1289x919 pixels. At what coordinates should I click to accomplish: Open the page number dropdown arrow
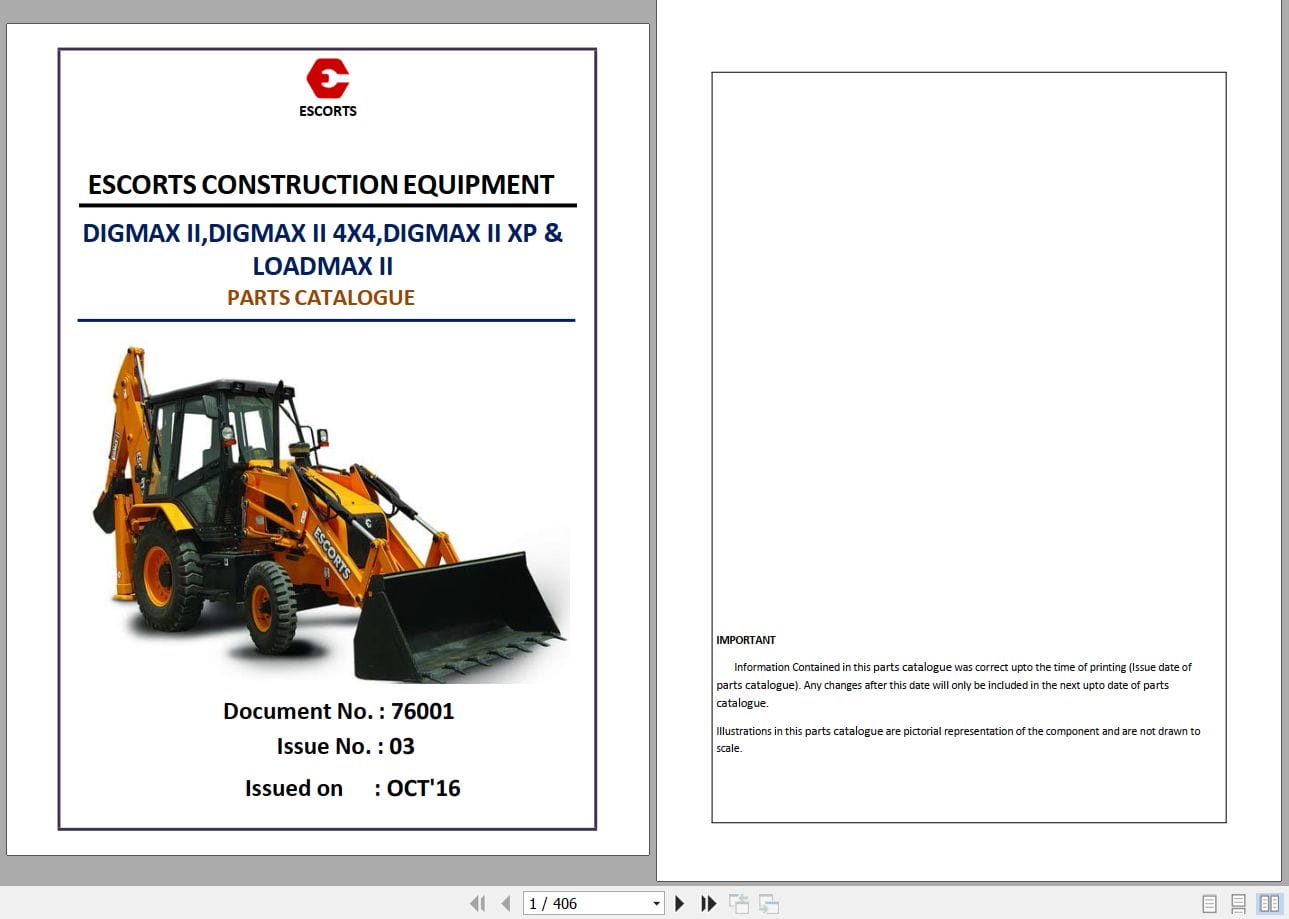click(657, 903)
